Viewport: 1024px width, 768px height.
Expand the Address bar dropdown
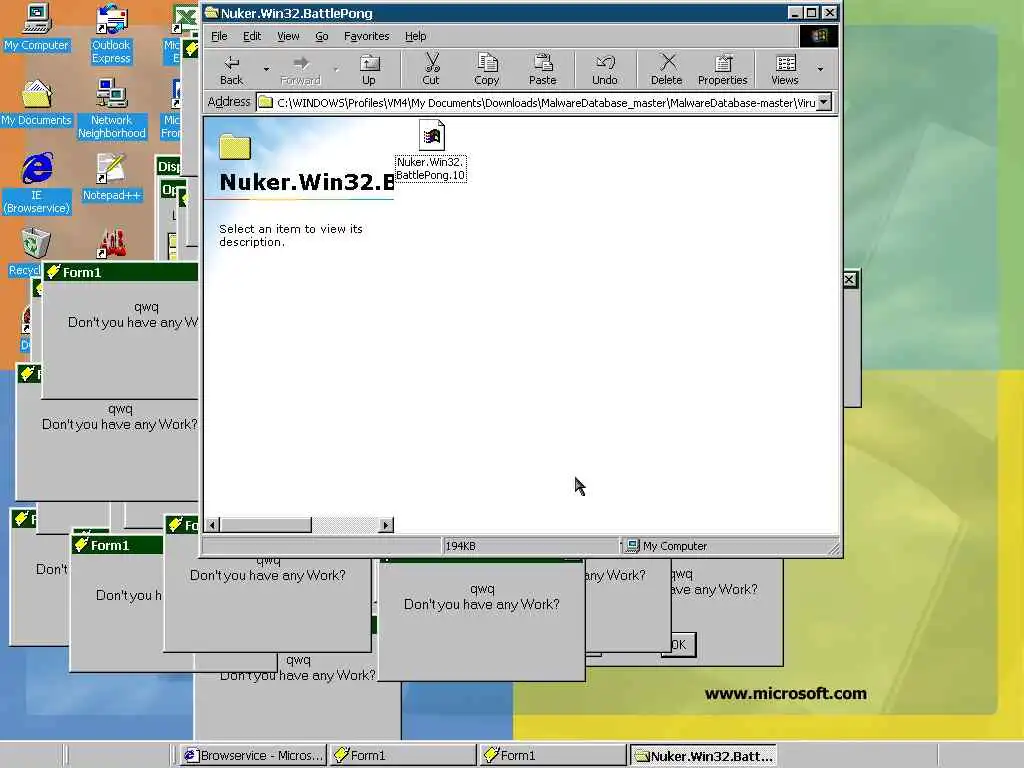(824, 102)
